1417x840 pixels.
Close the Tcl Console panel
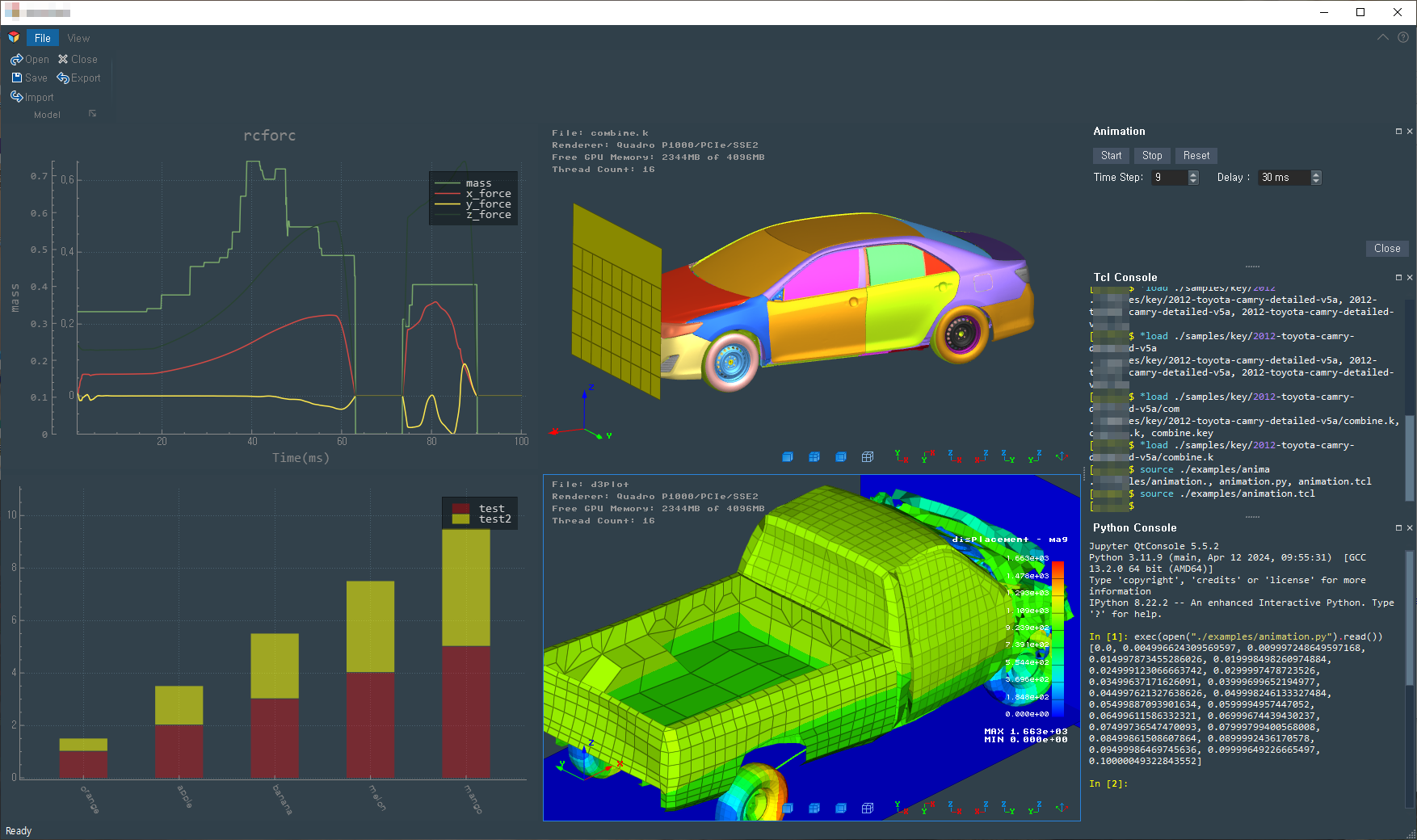(x=1410, y=278)
